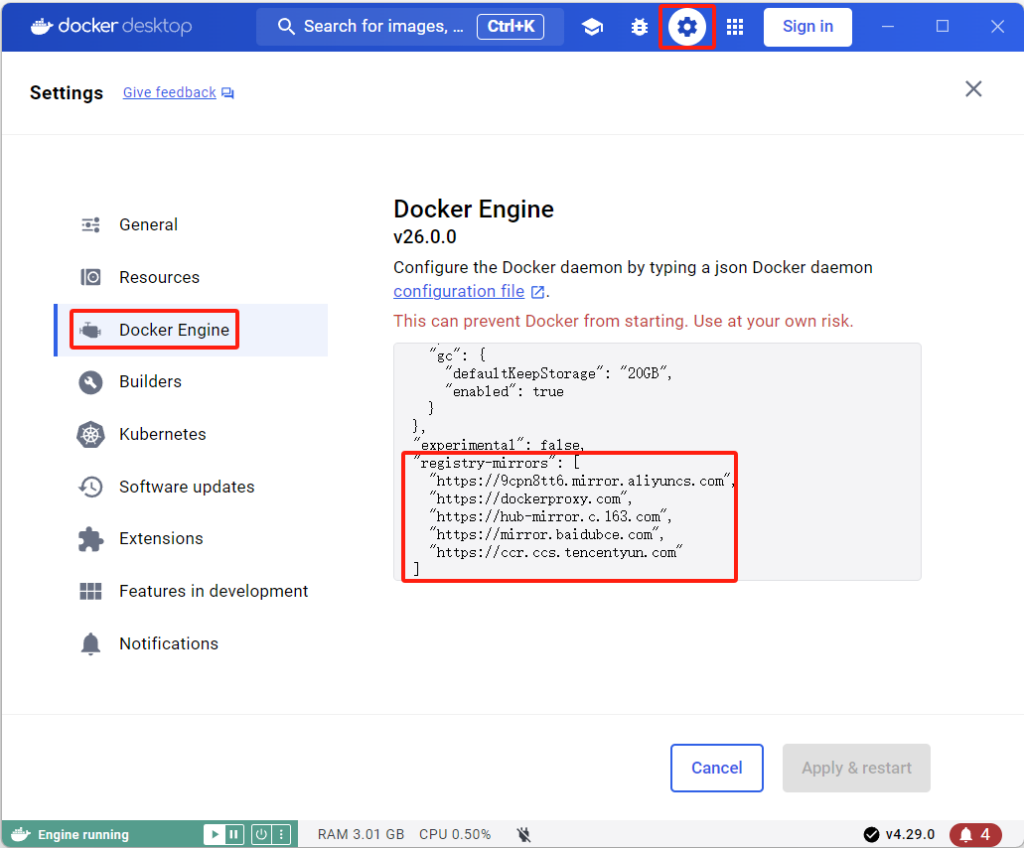The width and height of the screenshot is (1024, 848).
Task: Open the engine more options menu
Action: click(281, 834)
